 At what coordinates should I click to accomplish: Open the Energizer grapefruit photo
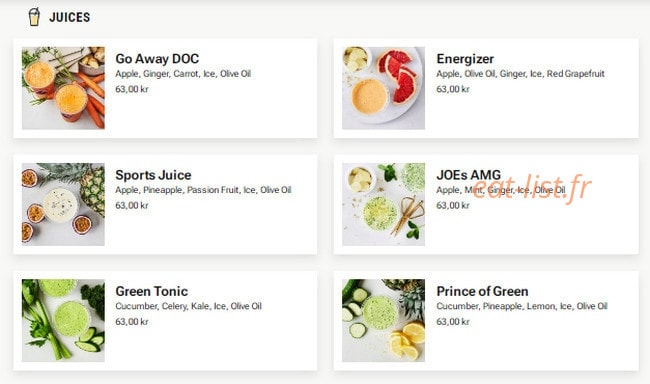pyautogui.click(x=383, y=88)
